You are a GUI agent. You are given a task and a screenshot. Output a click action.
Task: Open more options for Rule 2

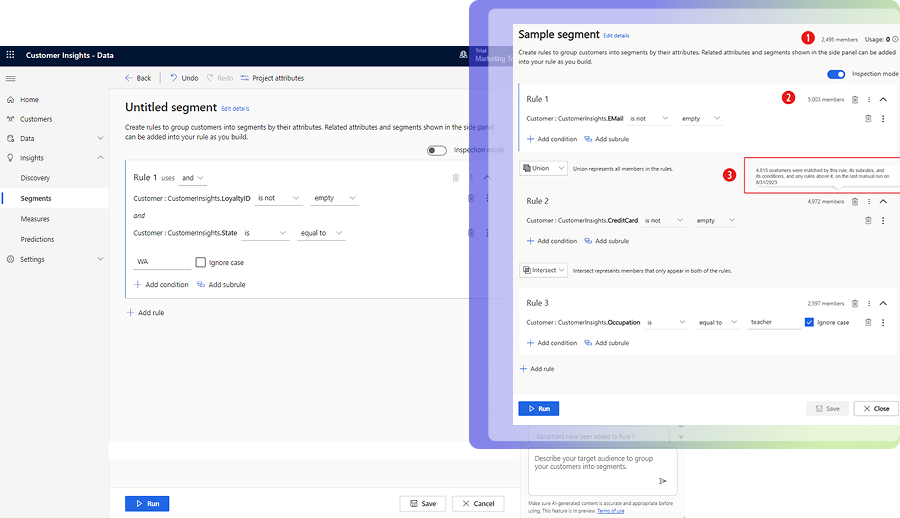[869, 202]
